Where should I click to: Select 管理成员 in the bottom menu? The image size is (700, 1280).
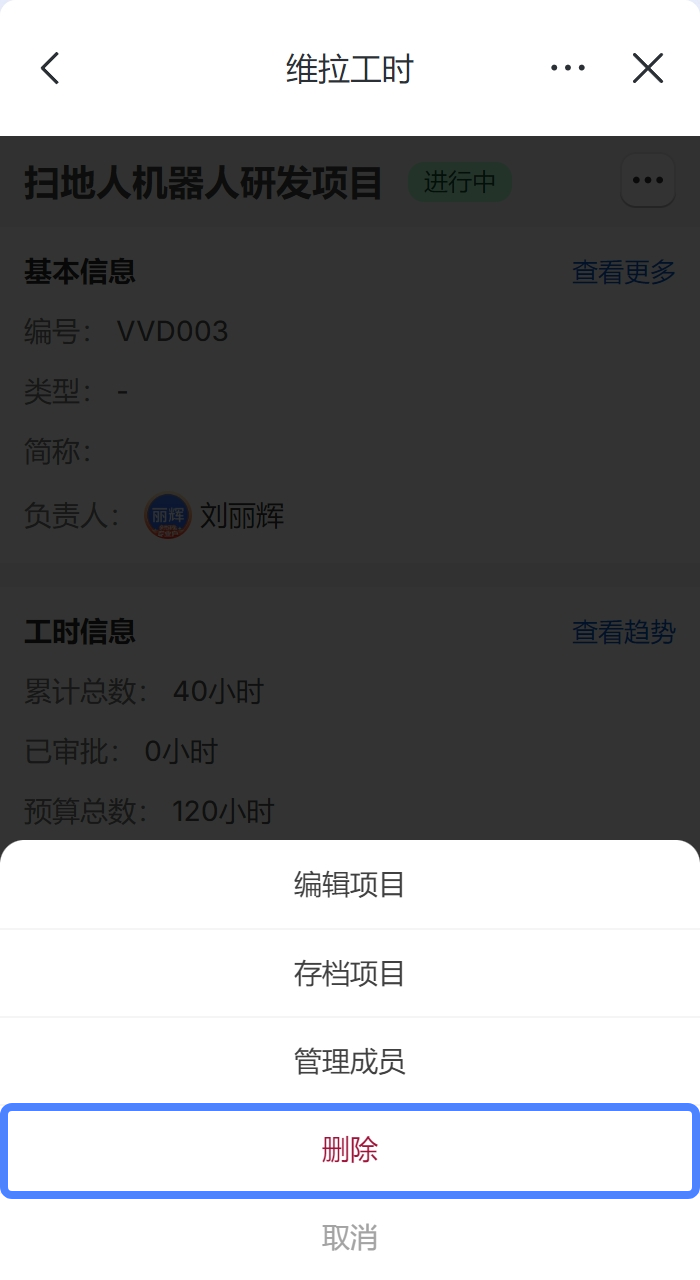pos(350,1061)
